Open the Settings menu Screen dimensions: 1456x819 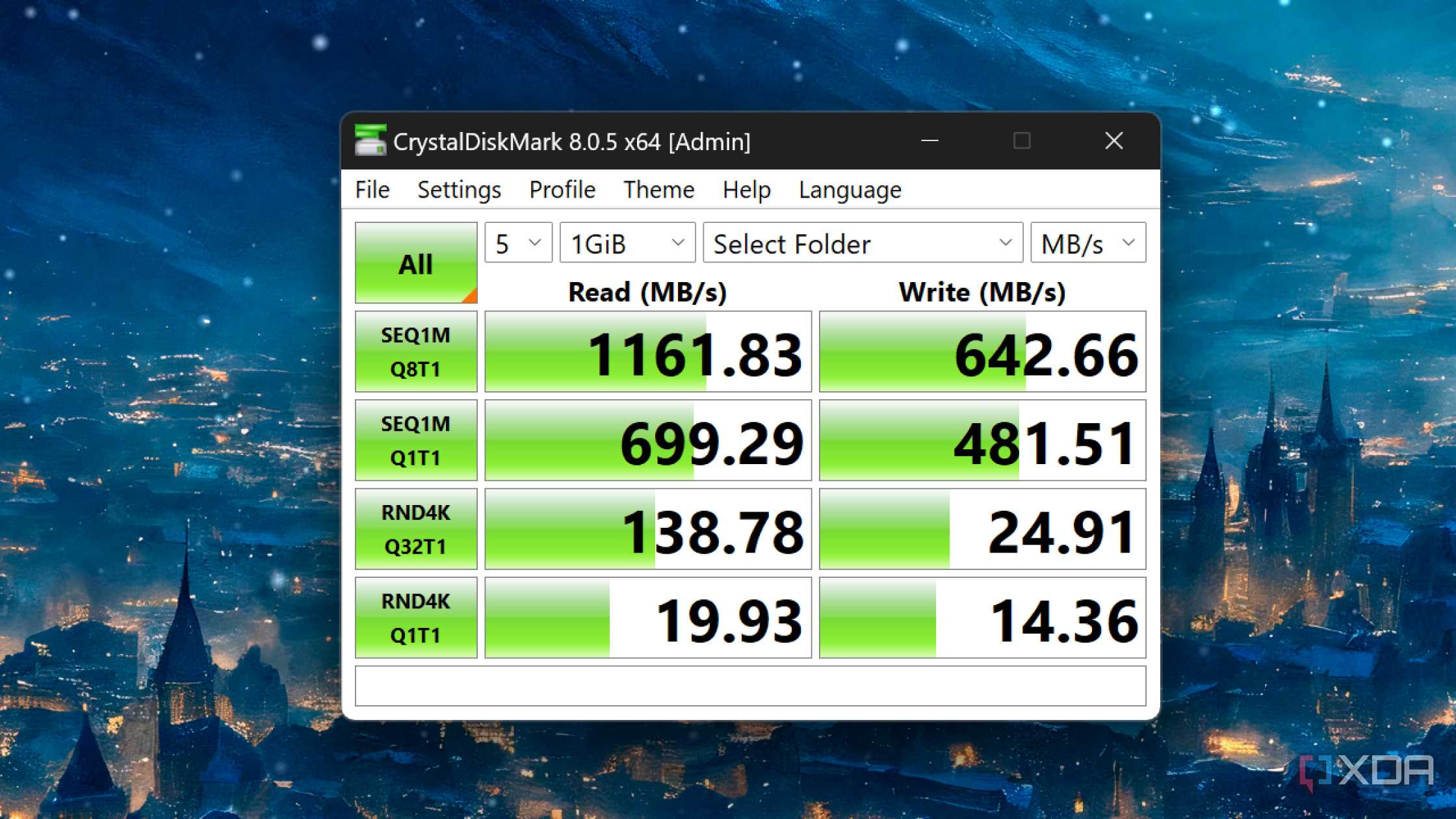coord(459,190)
